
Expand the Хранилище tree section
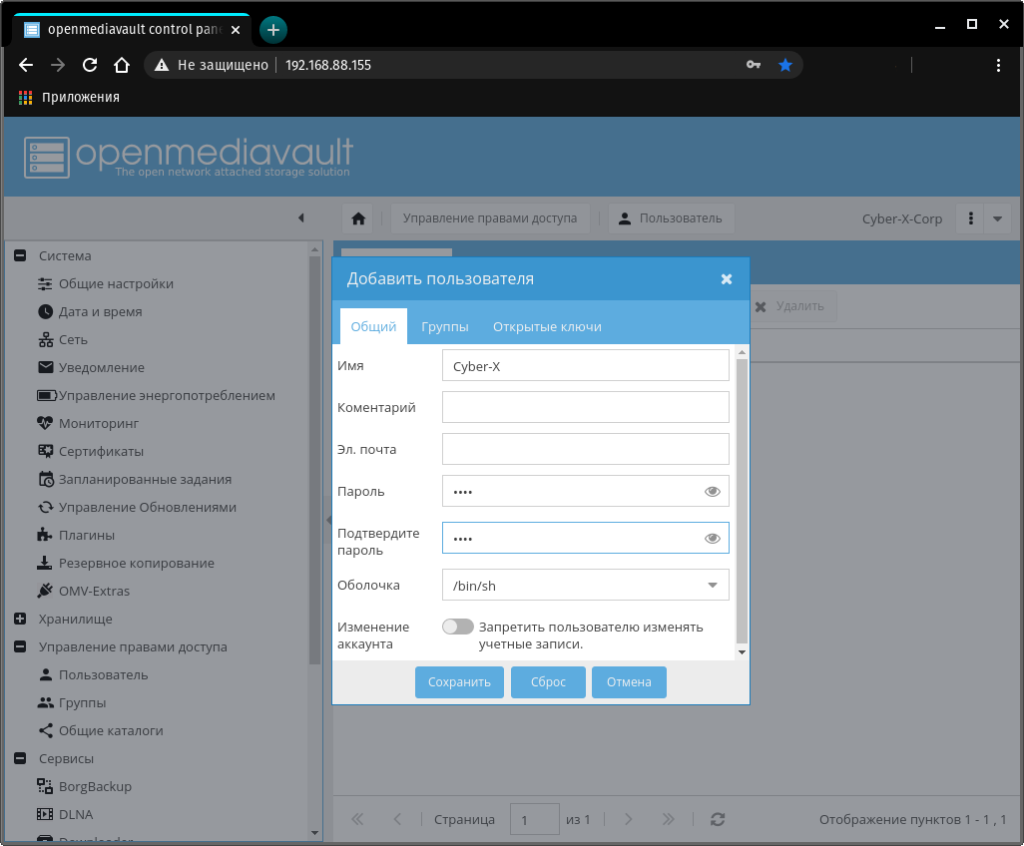(19, 619)
